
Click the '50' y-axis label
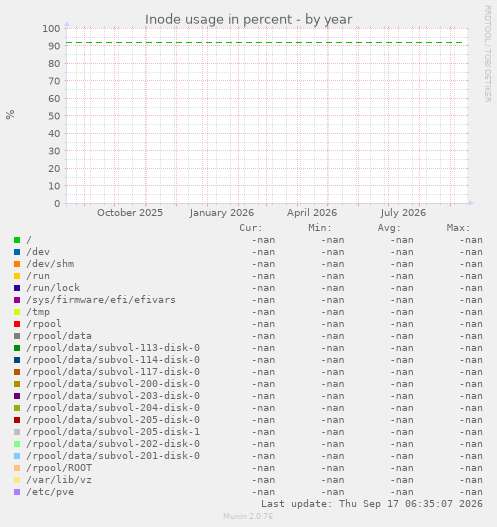[x=54, y=116]
